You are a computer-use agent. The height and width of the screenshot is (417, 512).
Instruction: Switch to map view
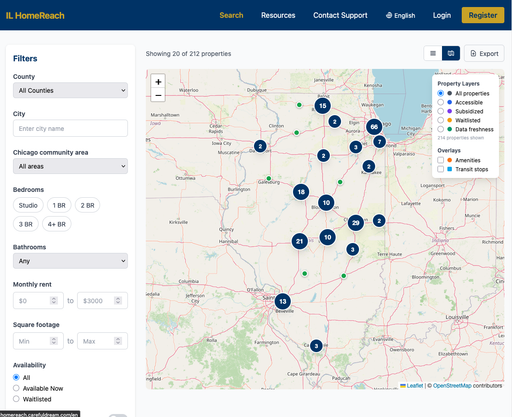(x=451, y=53)
